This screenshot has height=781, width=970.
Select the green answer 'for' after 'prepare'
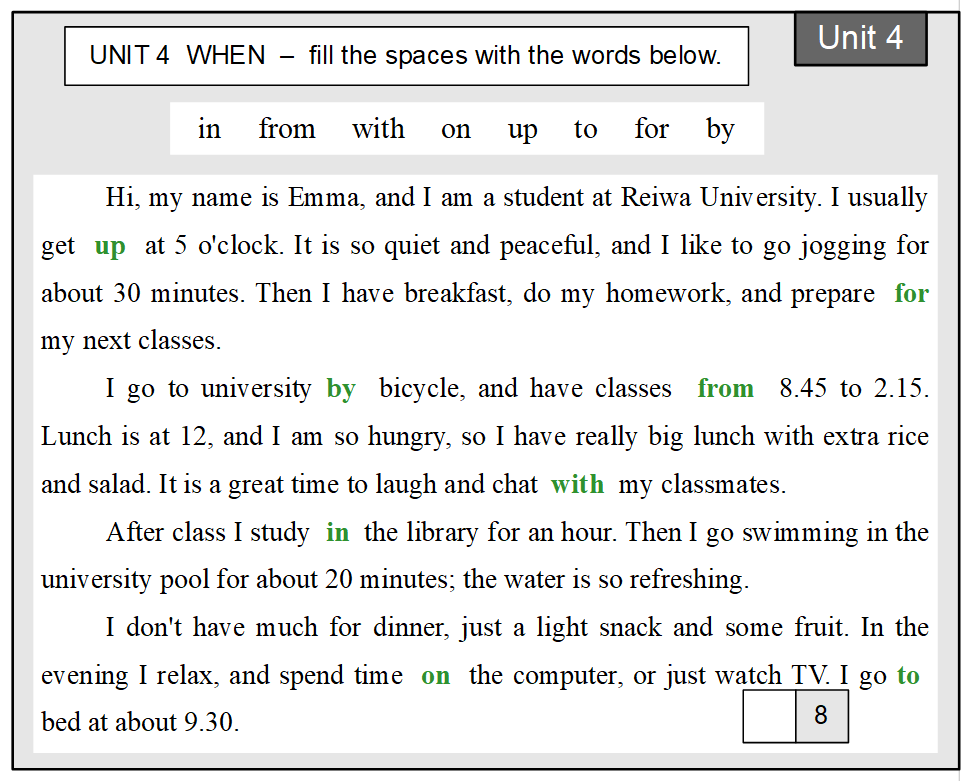[x=911, y=293]
